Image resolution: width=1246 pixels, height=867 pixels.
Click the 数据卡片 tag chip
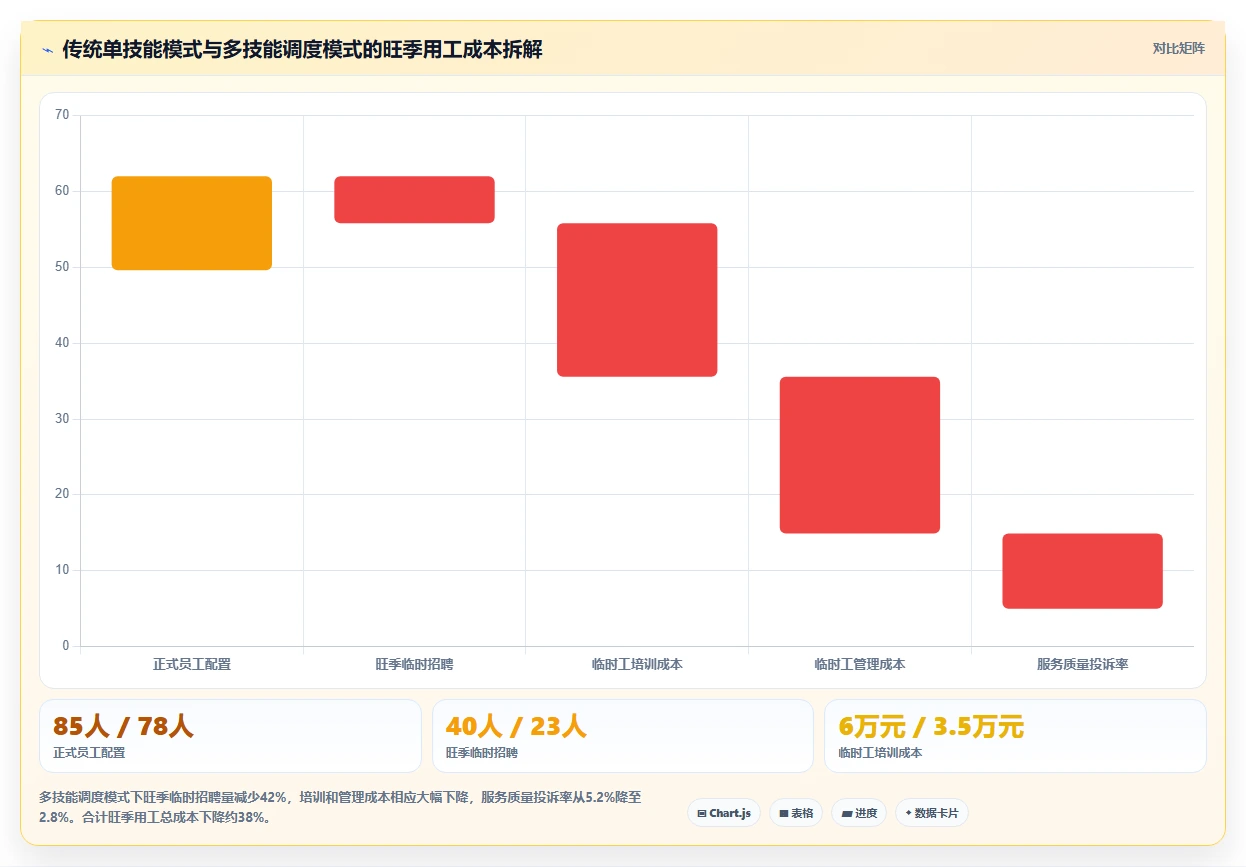click(932, 813)
